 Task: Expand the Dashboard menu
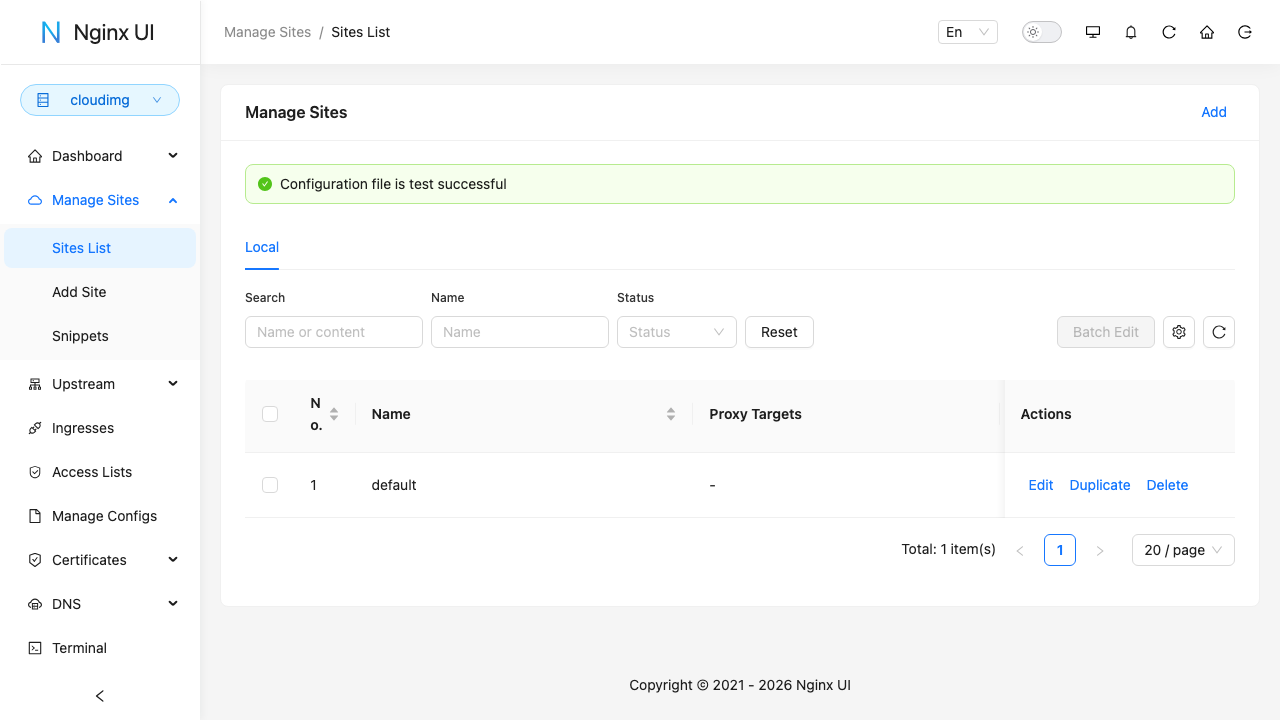point(100,156)
